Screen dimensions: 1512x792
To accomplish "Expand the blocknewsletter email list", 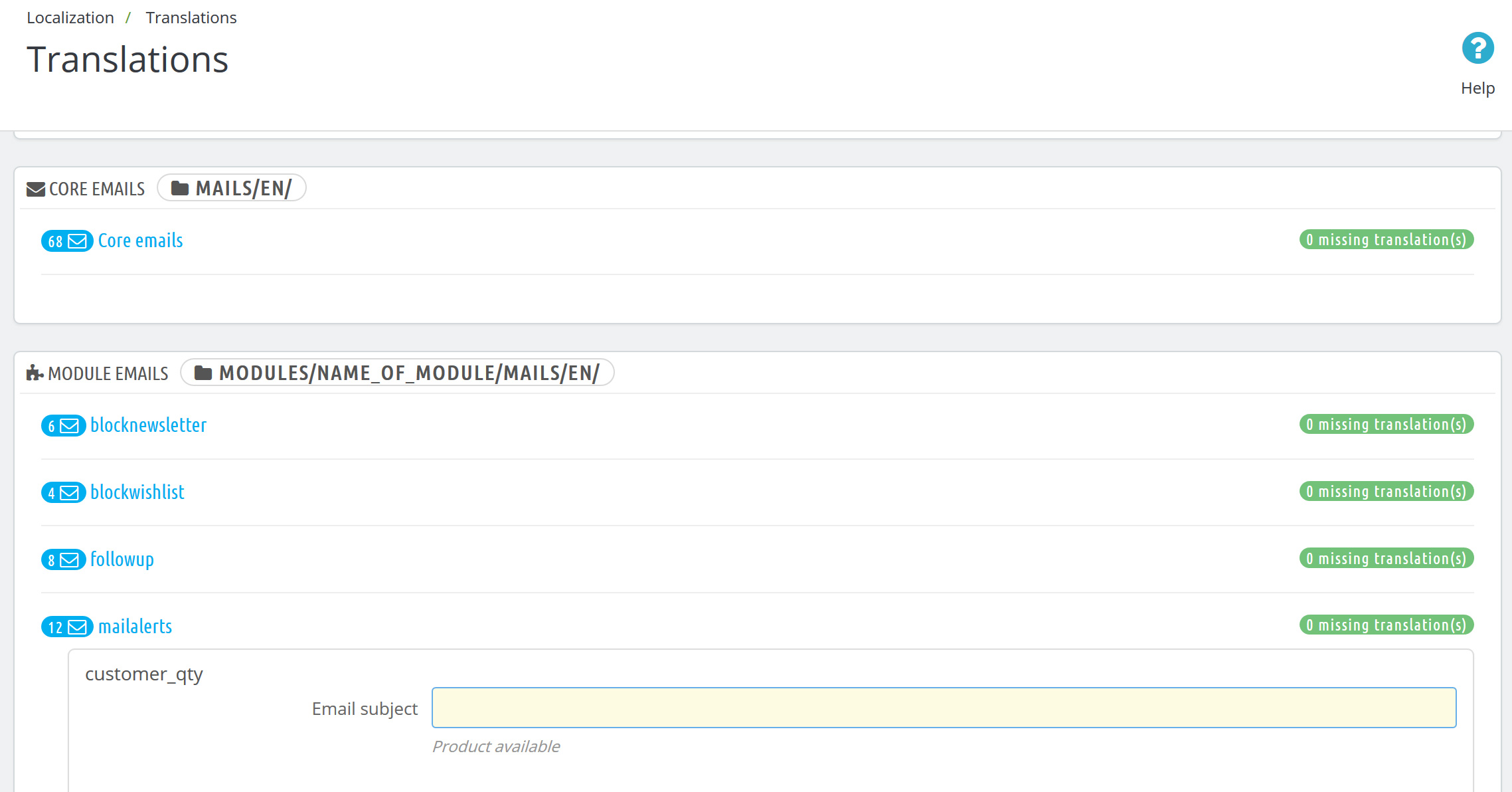I will 148,425.
